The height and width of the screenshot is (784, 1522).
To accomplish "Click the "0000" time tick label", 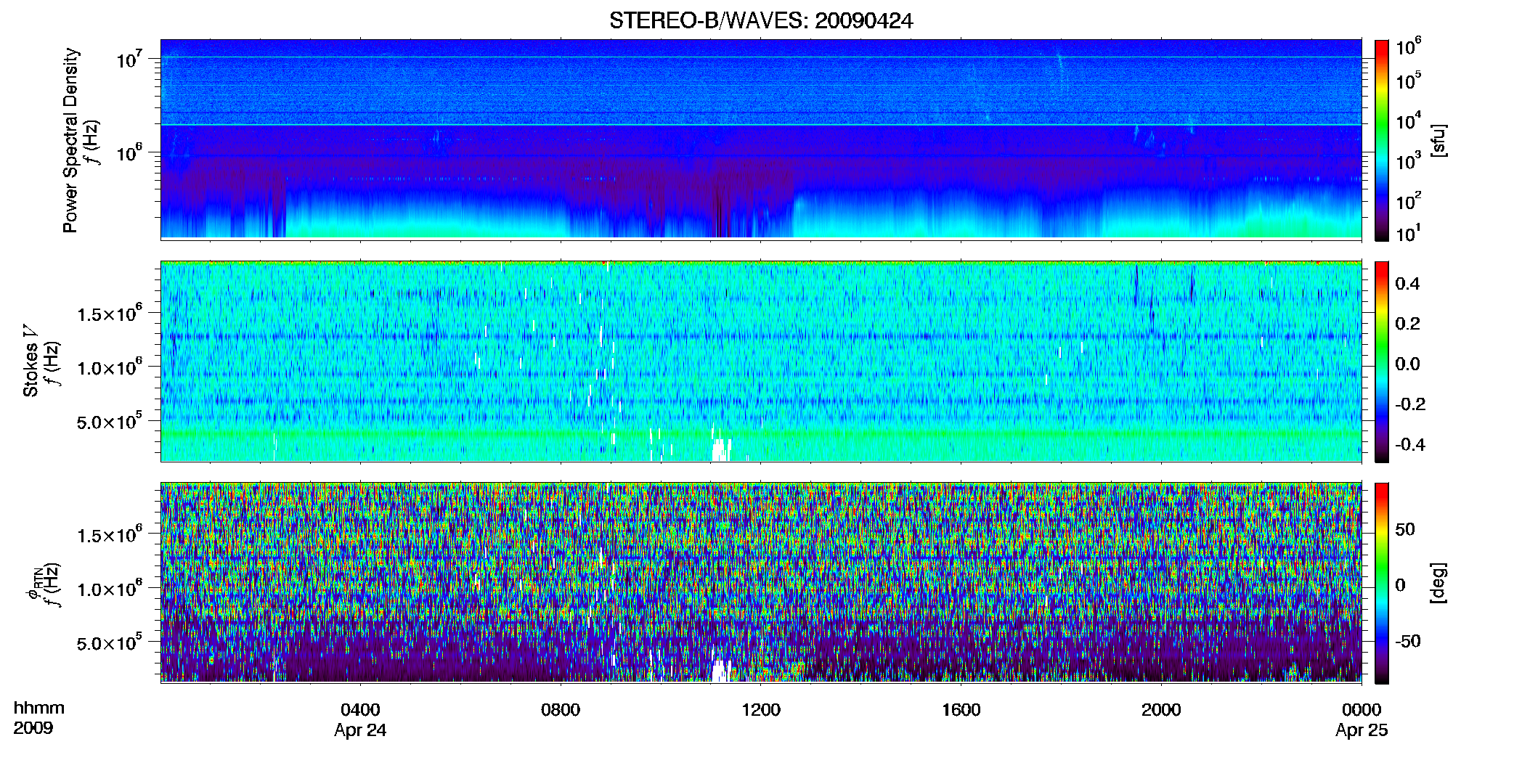I will click(x=1362, y=710).
